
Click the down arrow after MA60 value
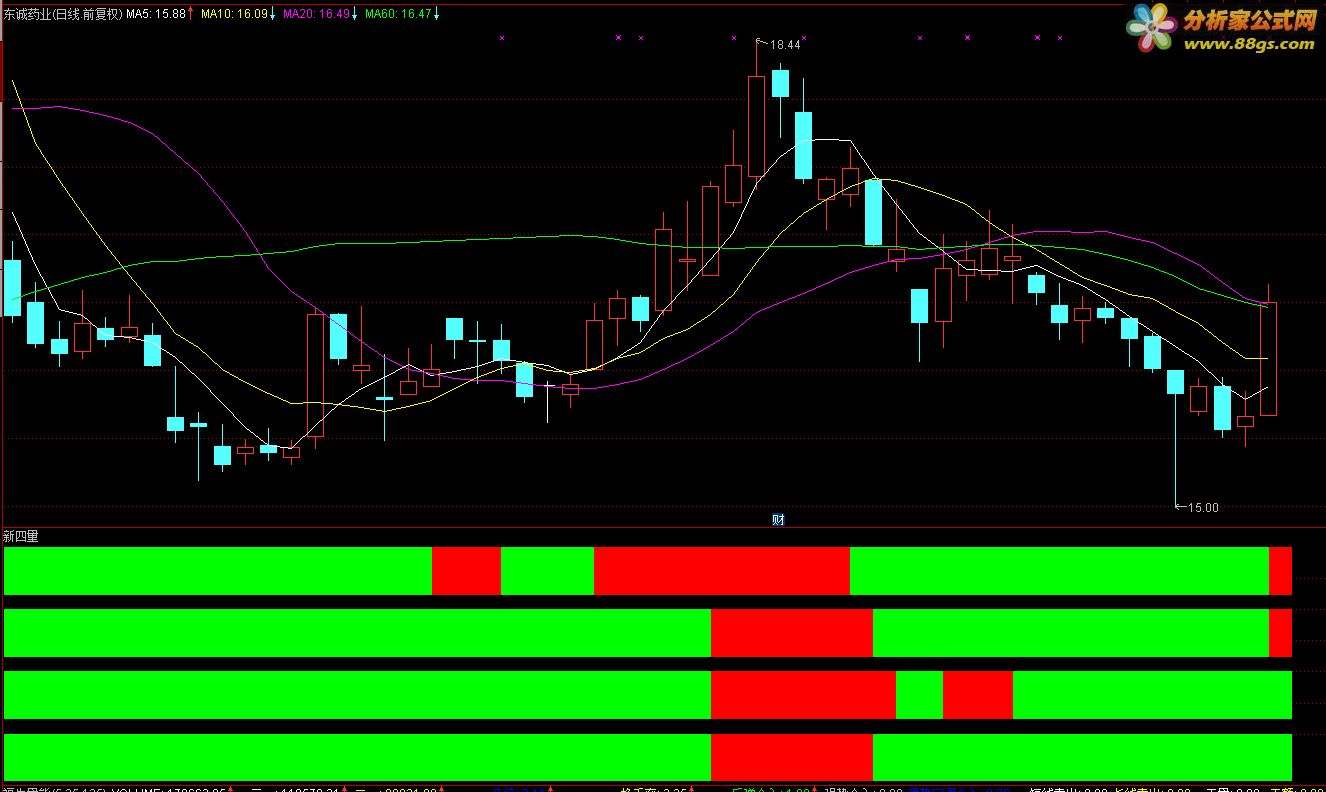point(436,14)
